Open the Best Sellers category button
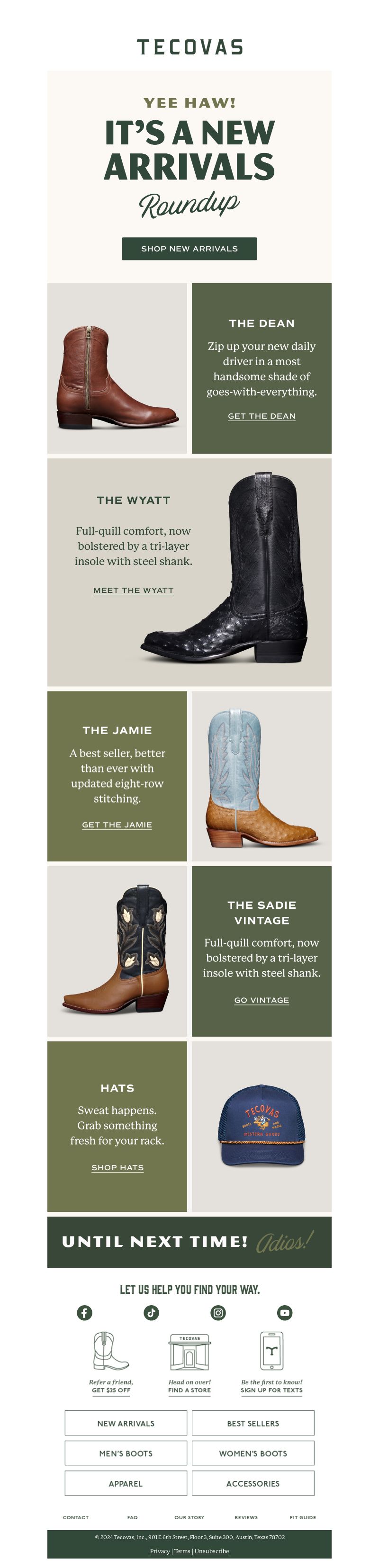379x1568 pixels. [253, 1423]
